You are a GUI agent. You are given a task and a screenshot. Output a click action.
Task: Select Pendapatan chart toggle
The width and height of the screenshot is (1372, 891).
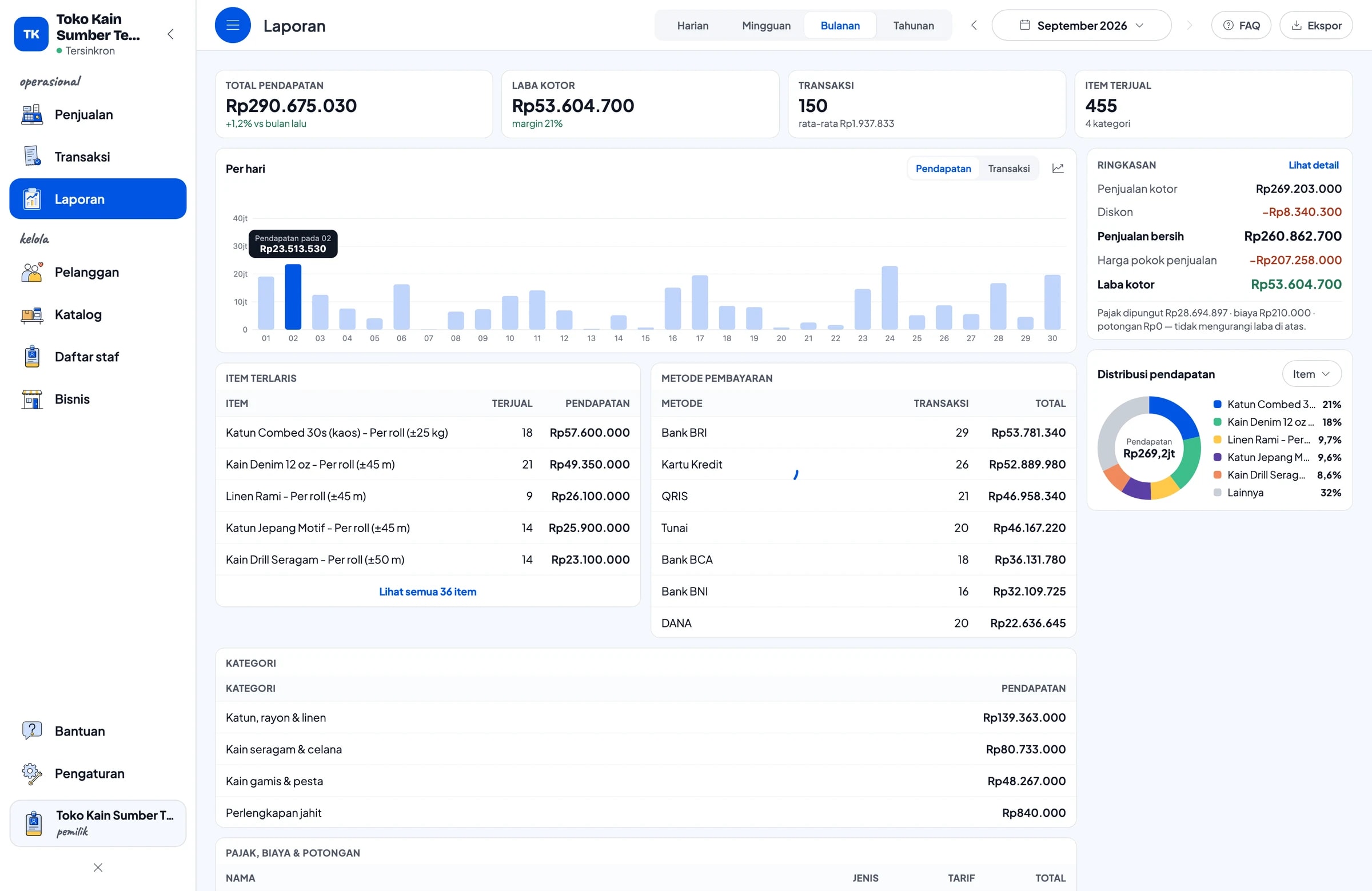(943, 168)
